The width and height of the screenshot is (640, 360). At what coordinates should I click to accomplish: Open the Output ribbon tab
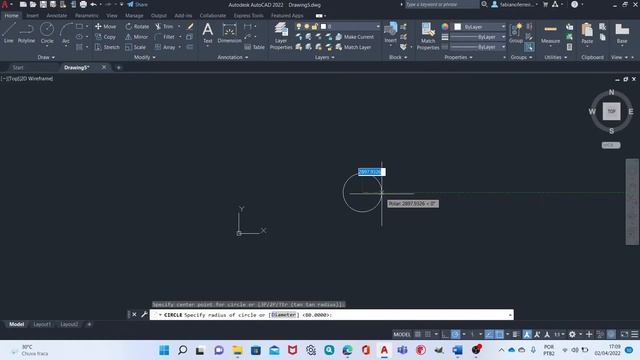click(159, 16)
